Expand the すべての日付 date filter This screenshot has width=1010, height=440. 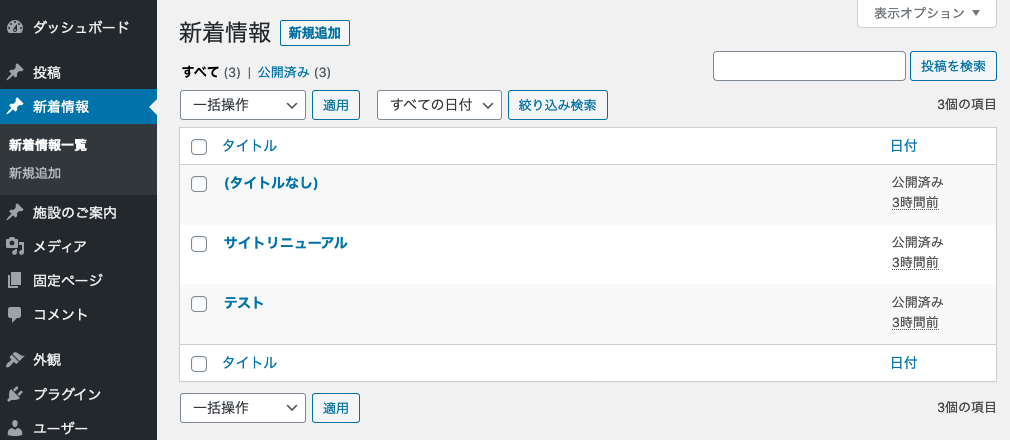[439, 105]
